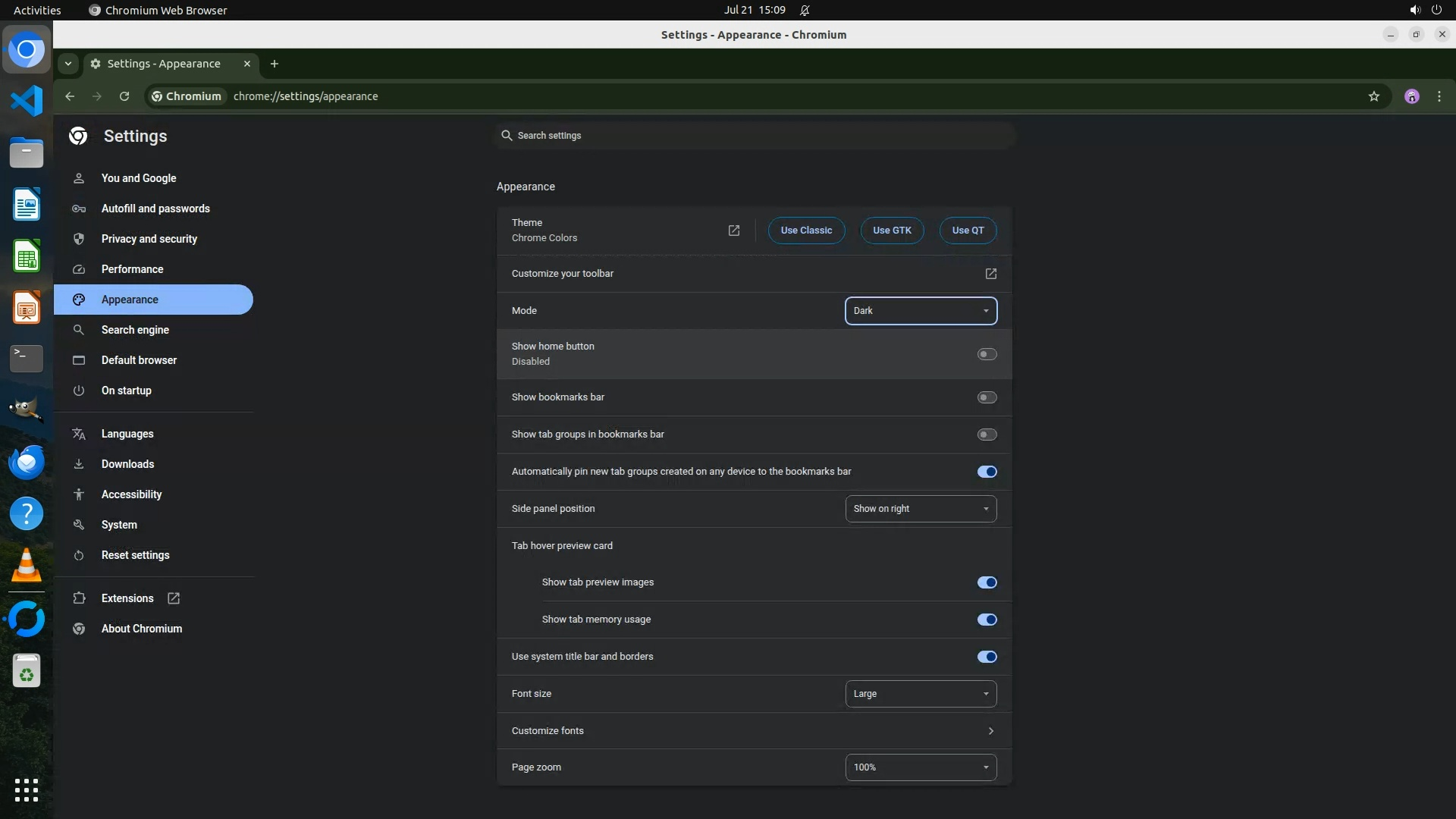The height and width of the screenshot is (819, 1456).
Task: Bookmark this page with star icon
Action: coord(1373,96)
